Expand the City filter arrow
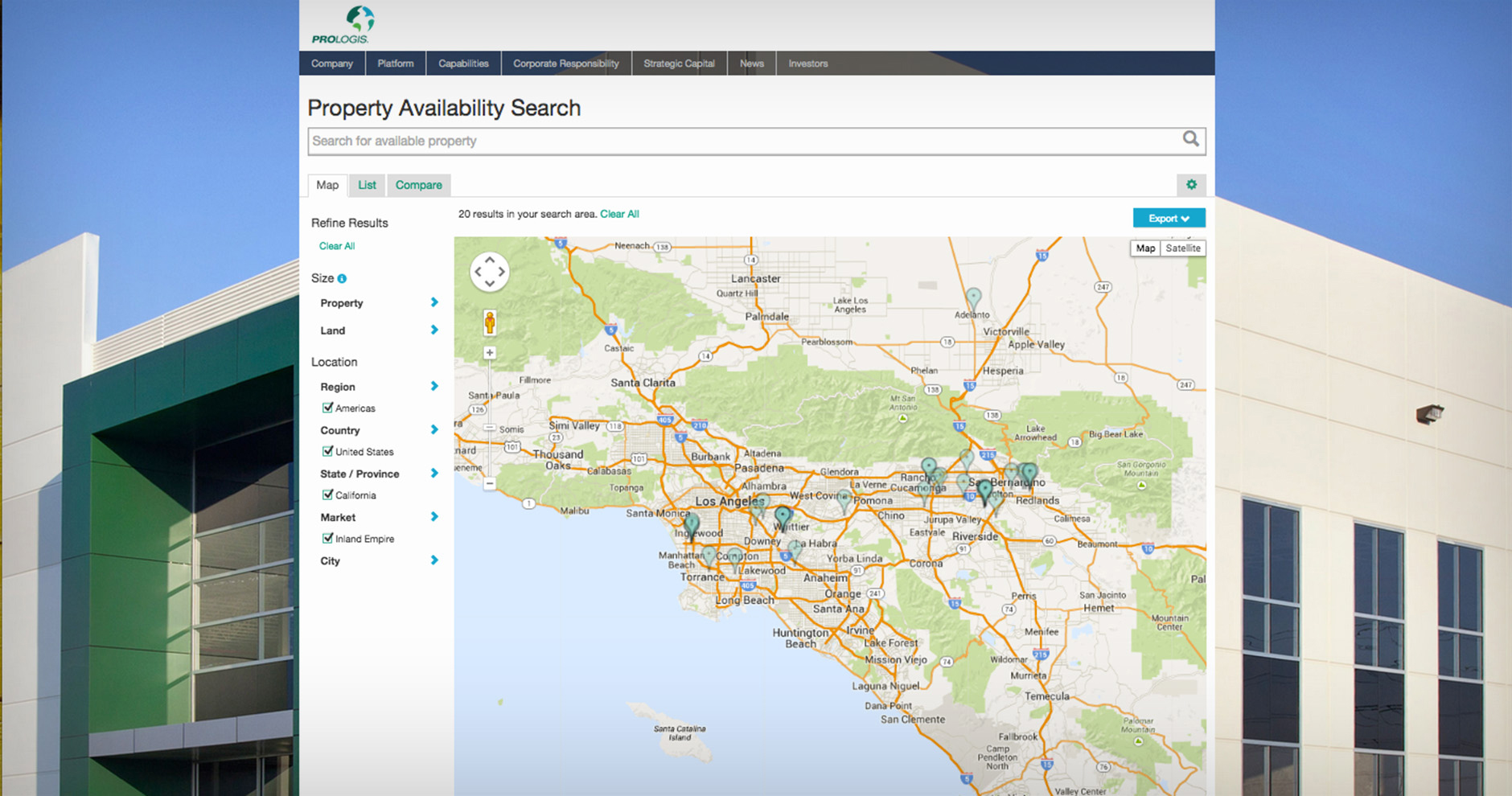 click(434, 560)
